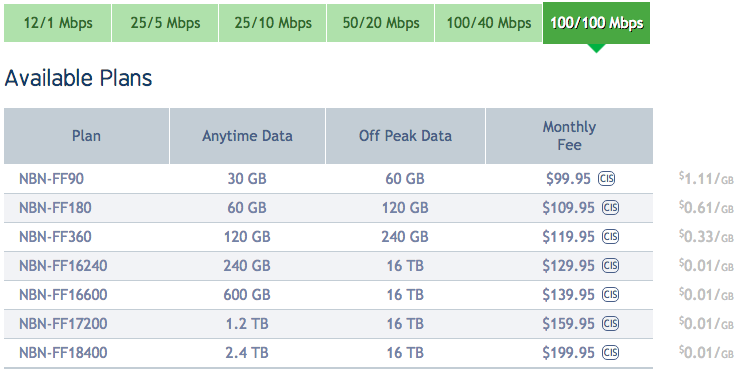Click the Anytime Data column header

(x=247, y=136)
